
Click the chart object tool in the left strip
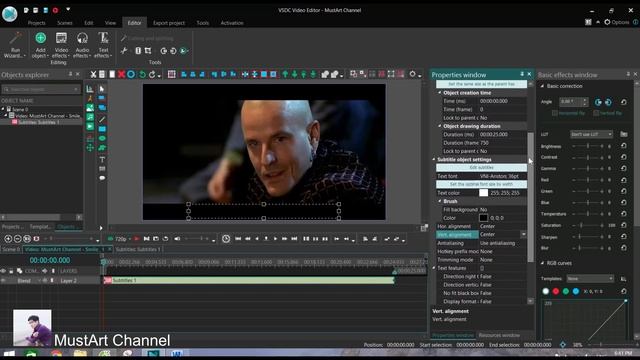tap(90, 89)
